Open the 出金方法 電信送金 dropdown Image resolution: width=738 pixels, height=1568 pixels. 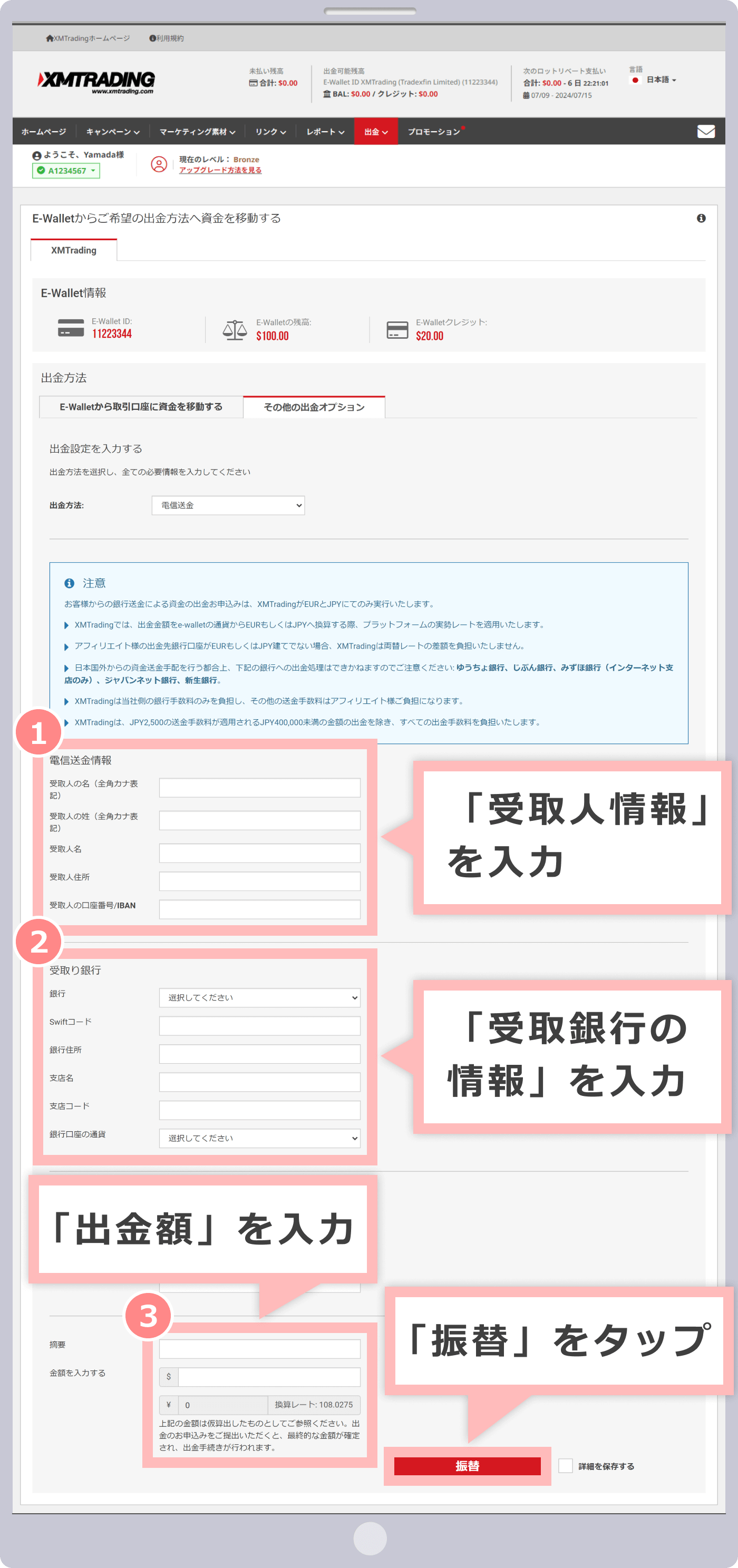(228, 505)
